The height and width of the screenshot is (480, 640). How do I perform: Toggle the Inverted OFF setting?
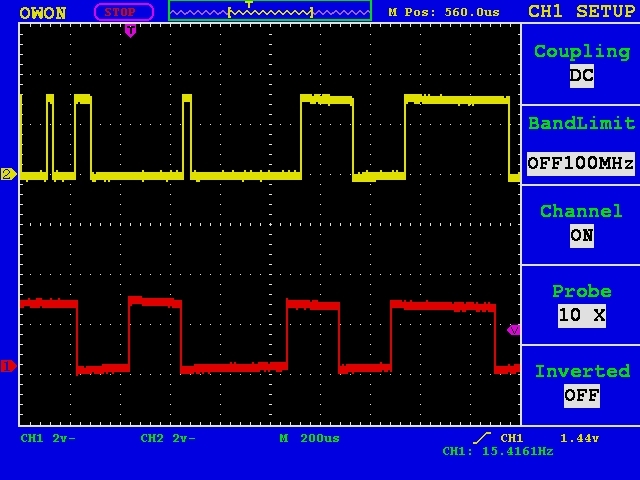pos(582,385)
